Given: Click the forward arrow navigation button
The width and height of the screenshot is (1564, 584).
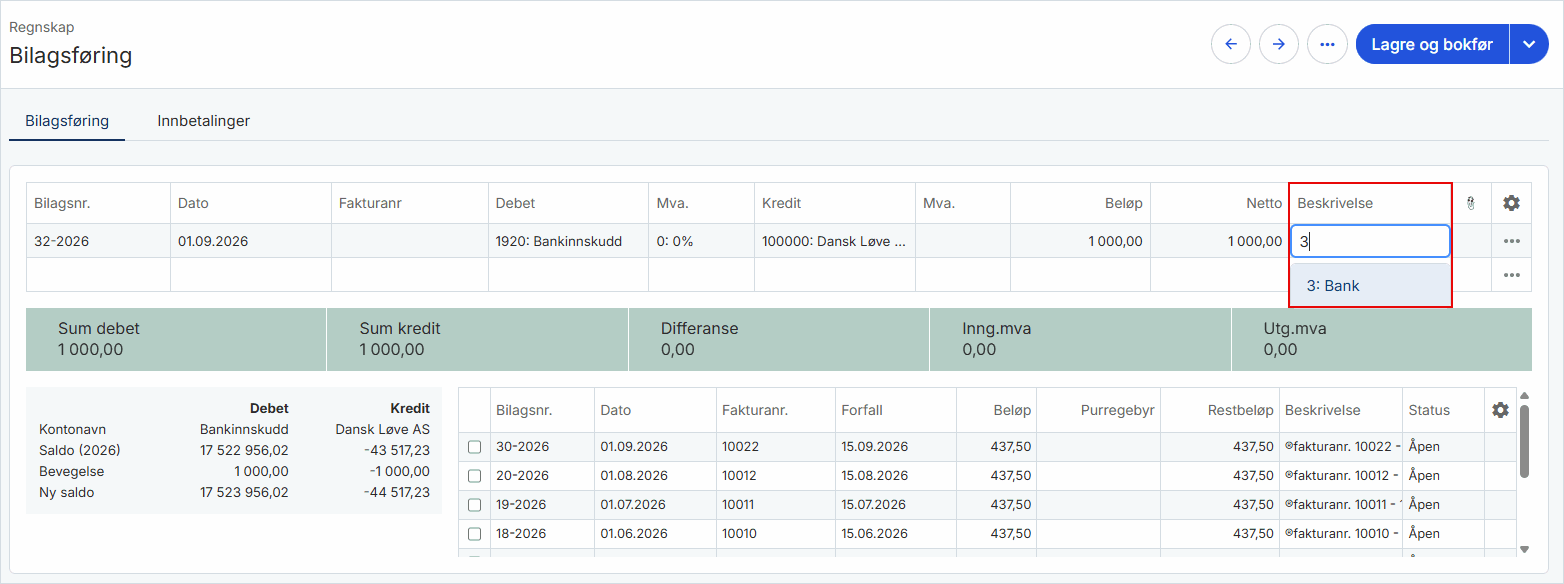Looking at the screenshot, I should (x=1279, y=44).
